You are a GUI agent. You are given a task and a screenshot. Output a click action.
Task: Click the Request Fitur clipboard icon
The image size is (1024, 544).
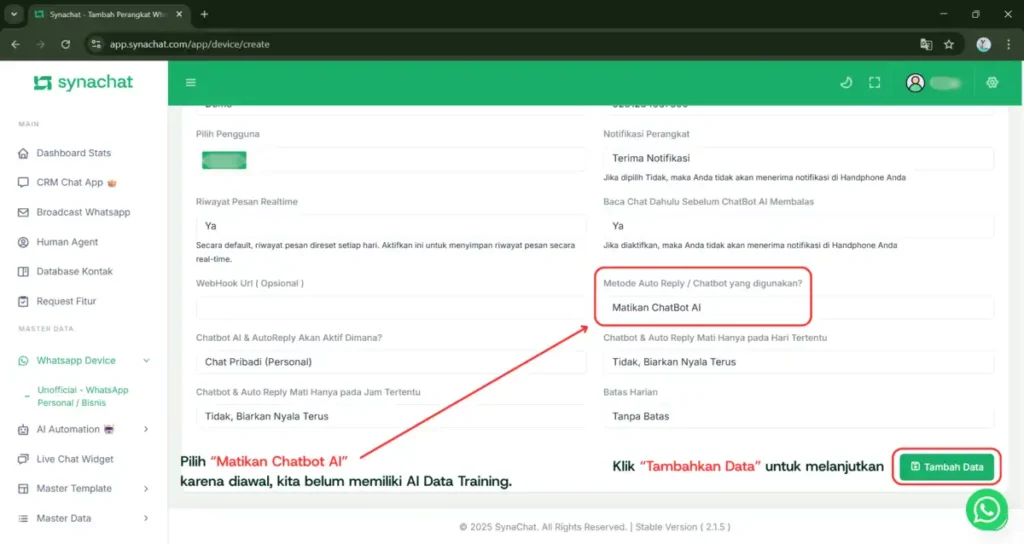click(x=24, y=301)
